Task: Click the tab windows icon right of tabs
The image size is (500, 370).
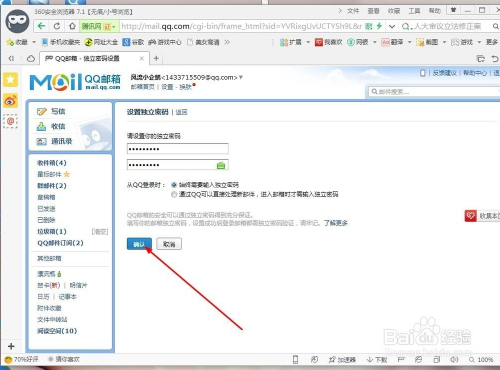Action: coord(481,59)
